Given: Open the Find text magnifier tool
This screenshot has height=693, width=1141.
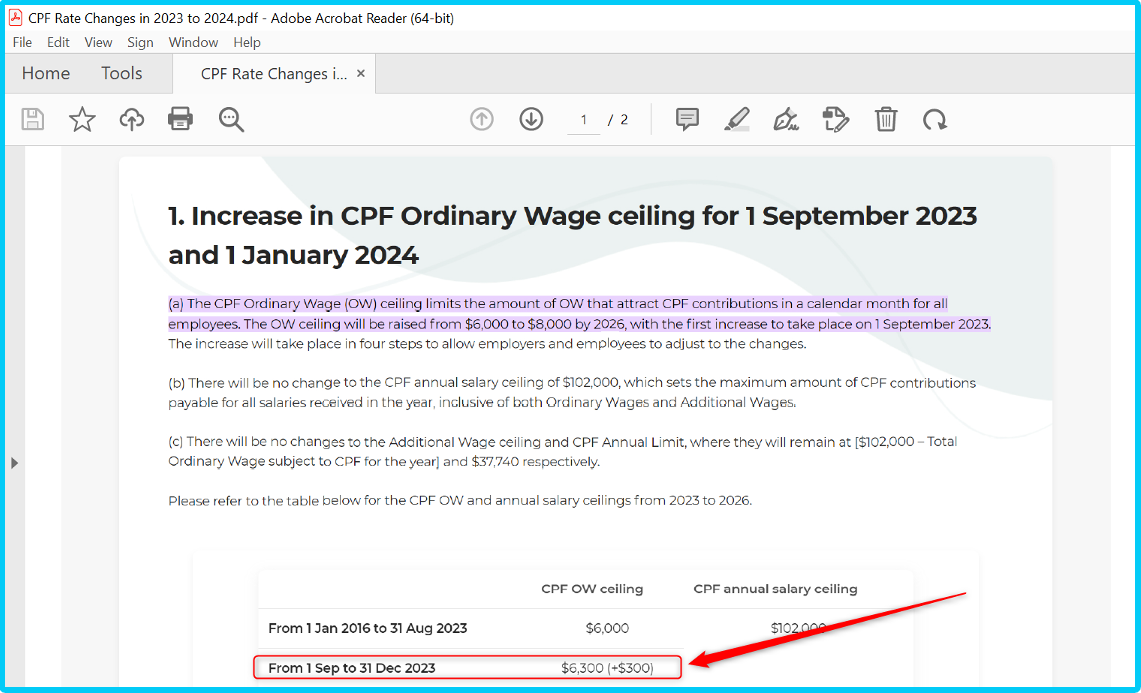Looking at the screenshot, I should (x=231, y=120).
